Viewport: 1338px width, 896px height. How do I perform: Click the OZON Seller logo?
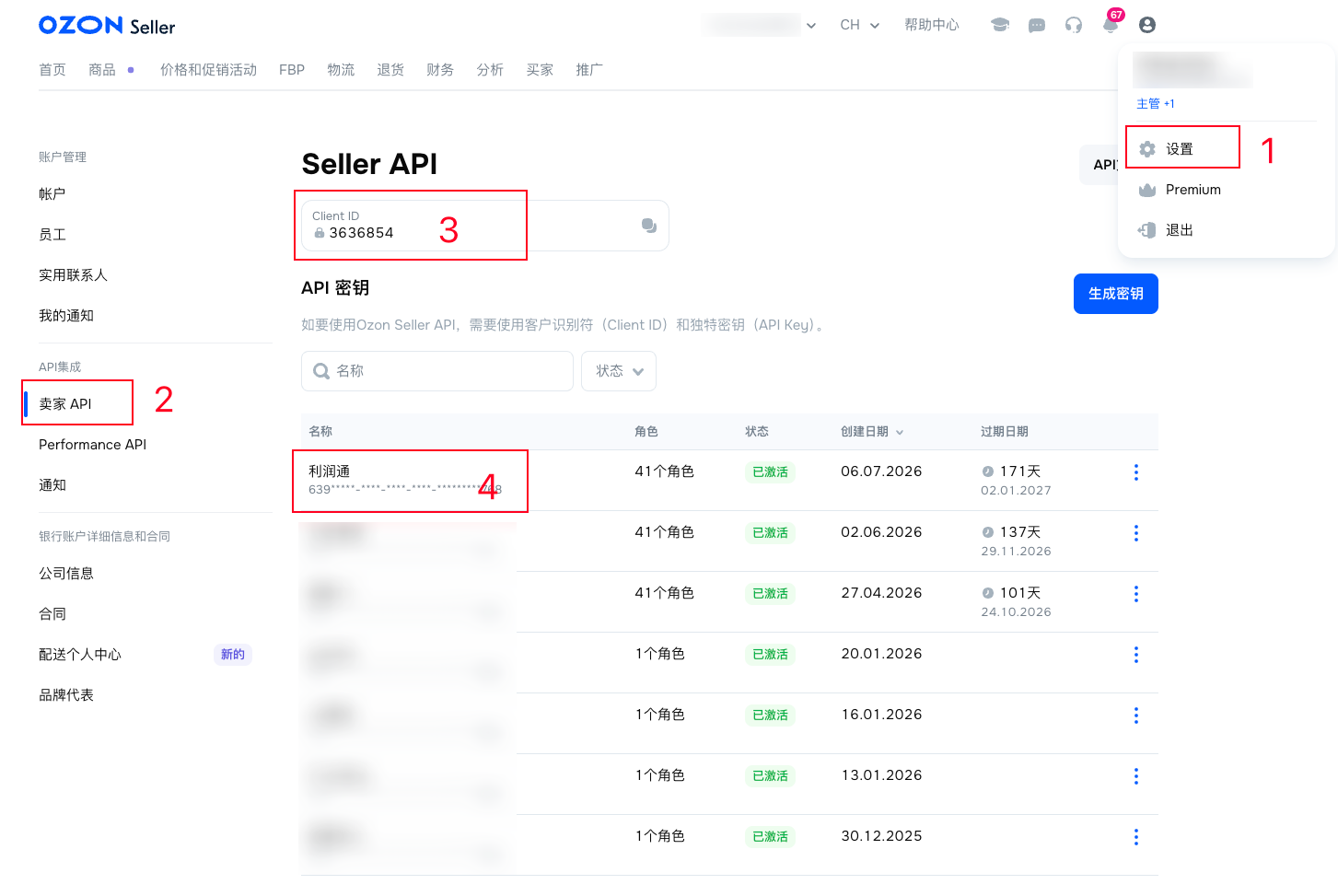[107, 26]
